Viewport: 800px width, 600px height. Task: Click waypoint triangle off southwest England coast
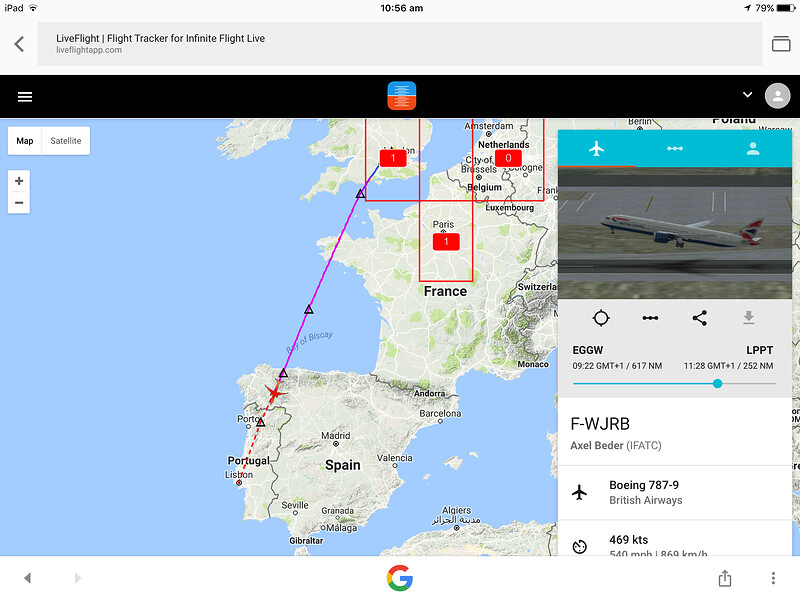(x=360, y=193)
